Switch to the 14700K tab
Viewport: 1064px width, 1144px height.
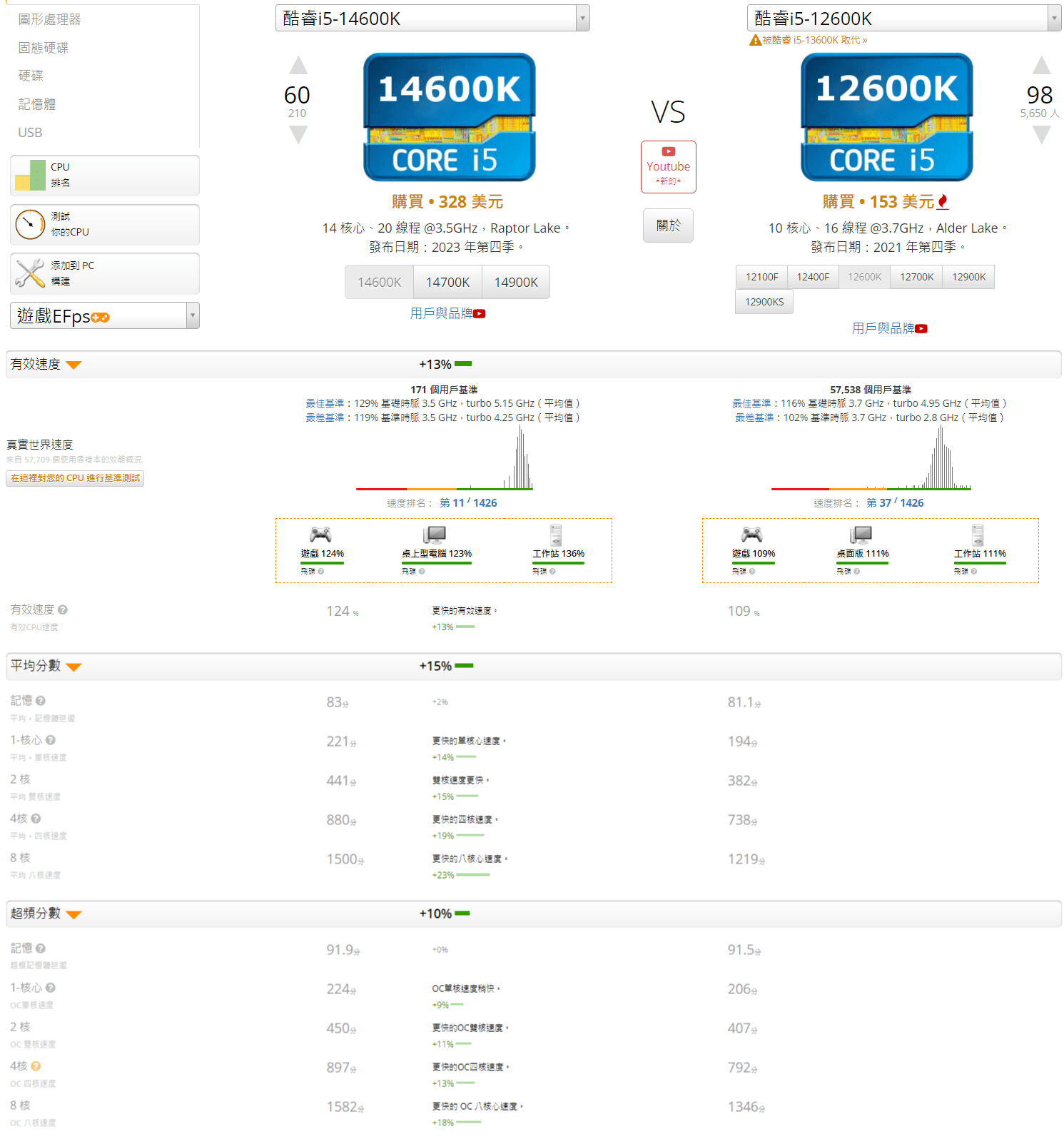point(447,283)
